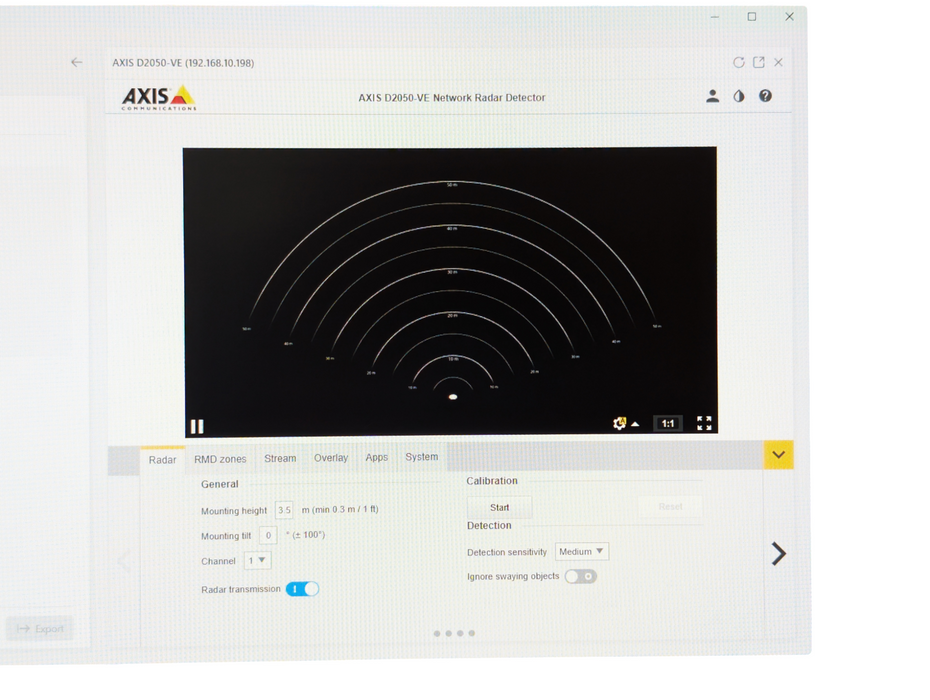Close the AXIS D2050-VE device panel
The width and height of the screenshot is (930, 700).
pyautogui.click(x=778, y=62)
